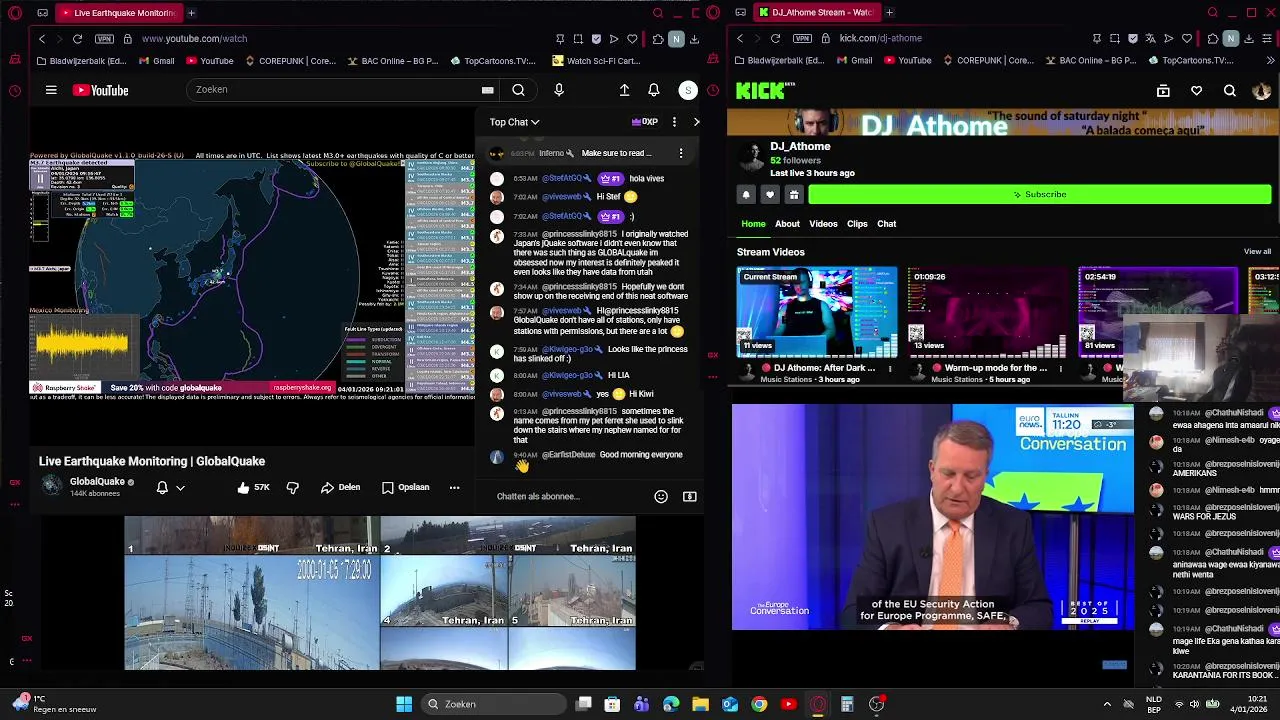Click the YouTube search magnifier button

(x=518, y=90)
